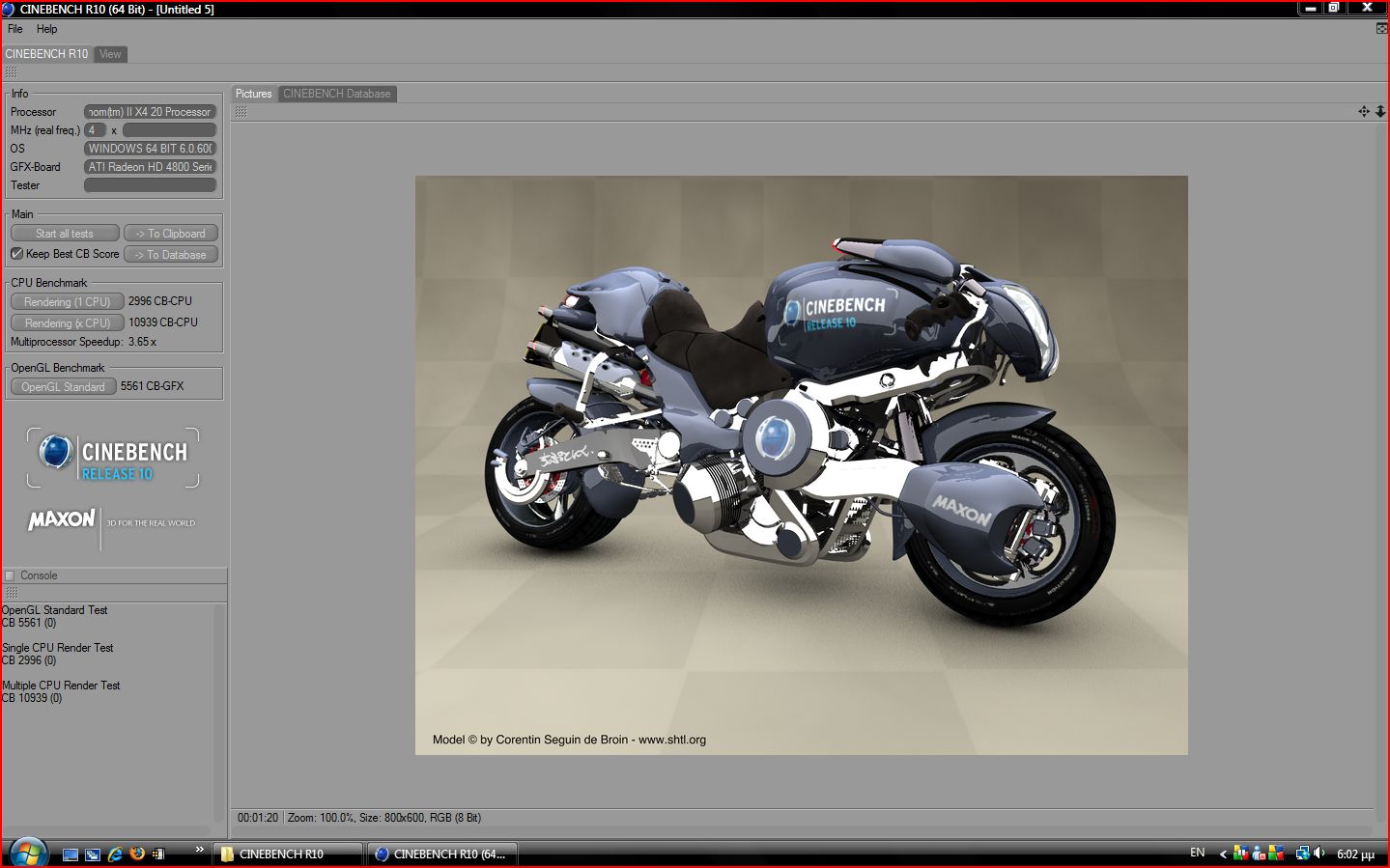Open the Help menu
The height and width of the screenshot is (868, 1390).
pyautogui.click(x=46, y=29)
